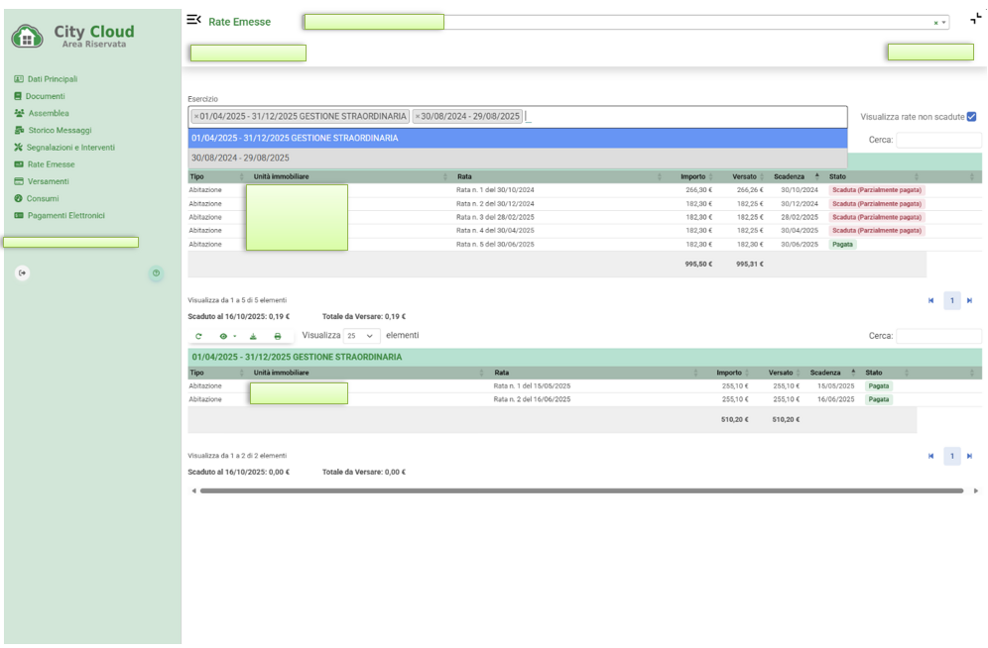Image resolution: width=988 pixels, height=648 pixels.
Task: Click the 01/04/2025 - 31/12/2025 GESTIONE STRAORDINARIA table title
Action: click(x=297, y=357)
